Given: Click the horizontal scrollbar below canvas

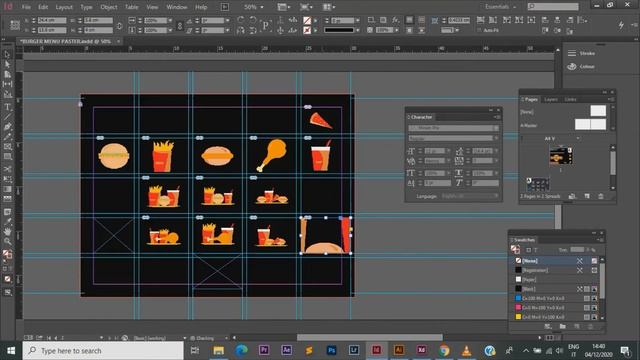Looking at the screenshot, I should pos(369,338).
